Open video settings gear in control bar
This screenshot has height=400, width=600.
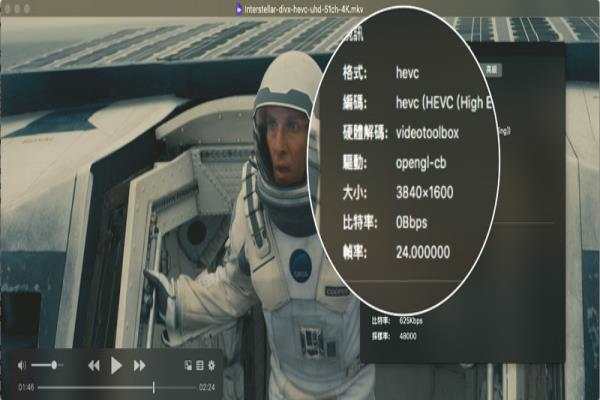coord(212,366)
